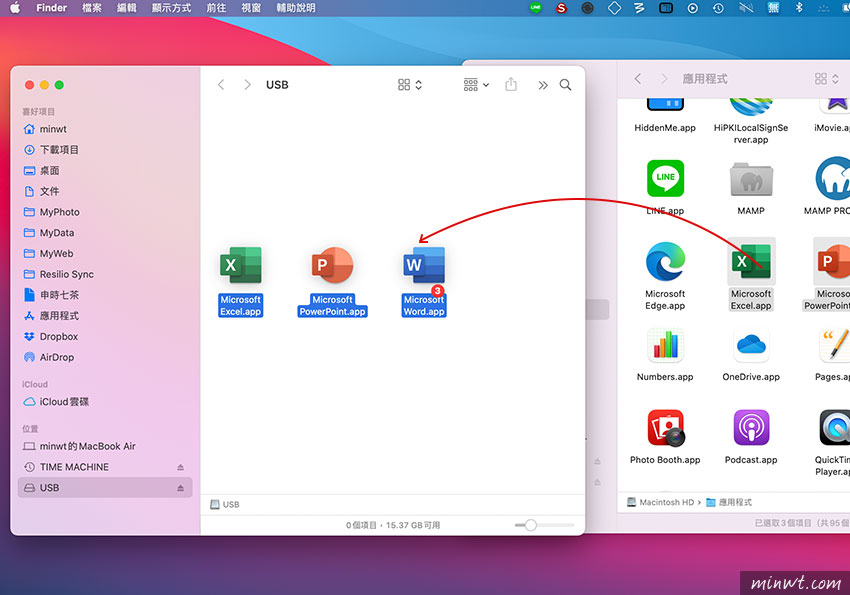Select OneDrive.app icon
This screenshot has width=850, height=595.
click(x=751, y=345)
